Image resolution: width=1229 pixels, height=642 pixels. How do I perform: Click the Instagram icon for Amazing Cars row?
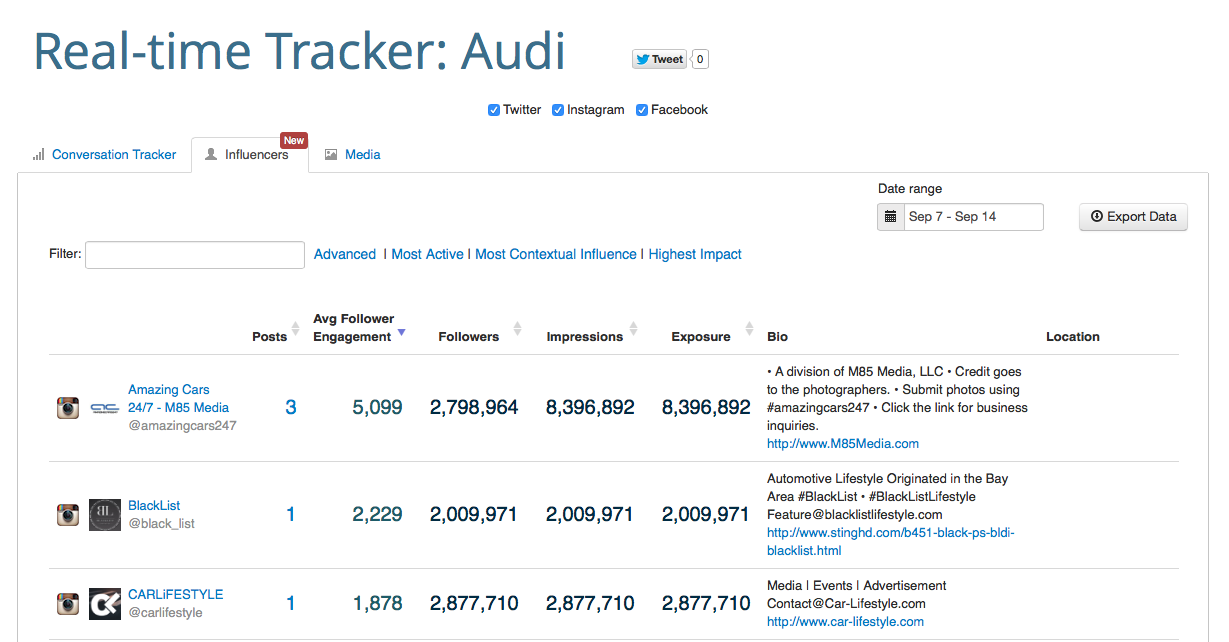[68, 408]
